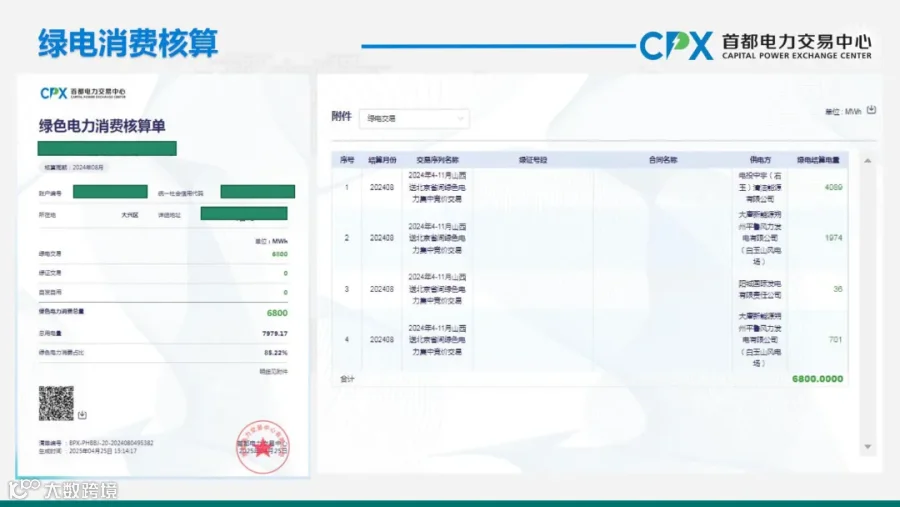Expand the chevron arrow in the 附件 combo box
Screen dimensions: 900x507
[x=460, y=119]
